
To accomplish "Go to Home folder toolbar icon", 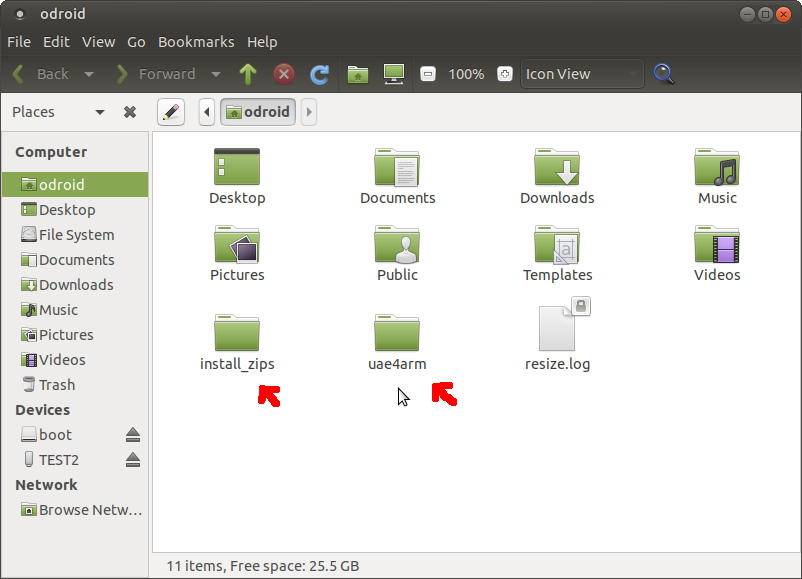I will coord(357,74).
